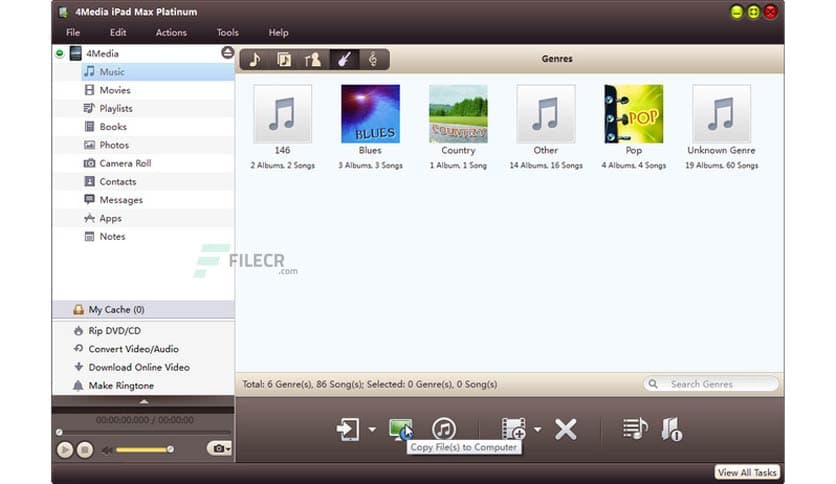
Task: Click Copy File(s) to Device icon
Action: [348, 429]
